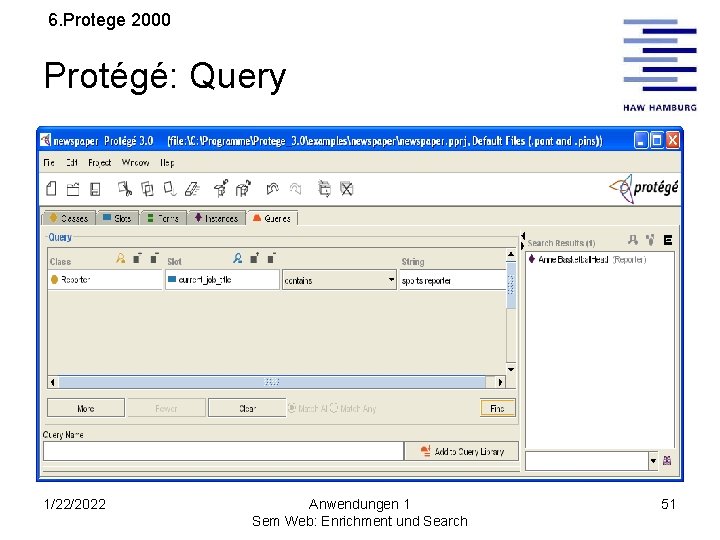The height and width of the screenshot is (540, 720).
Task: Open the Project menu
Action: [x=100, y=163]
